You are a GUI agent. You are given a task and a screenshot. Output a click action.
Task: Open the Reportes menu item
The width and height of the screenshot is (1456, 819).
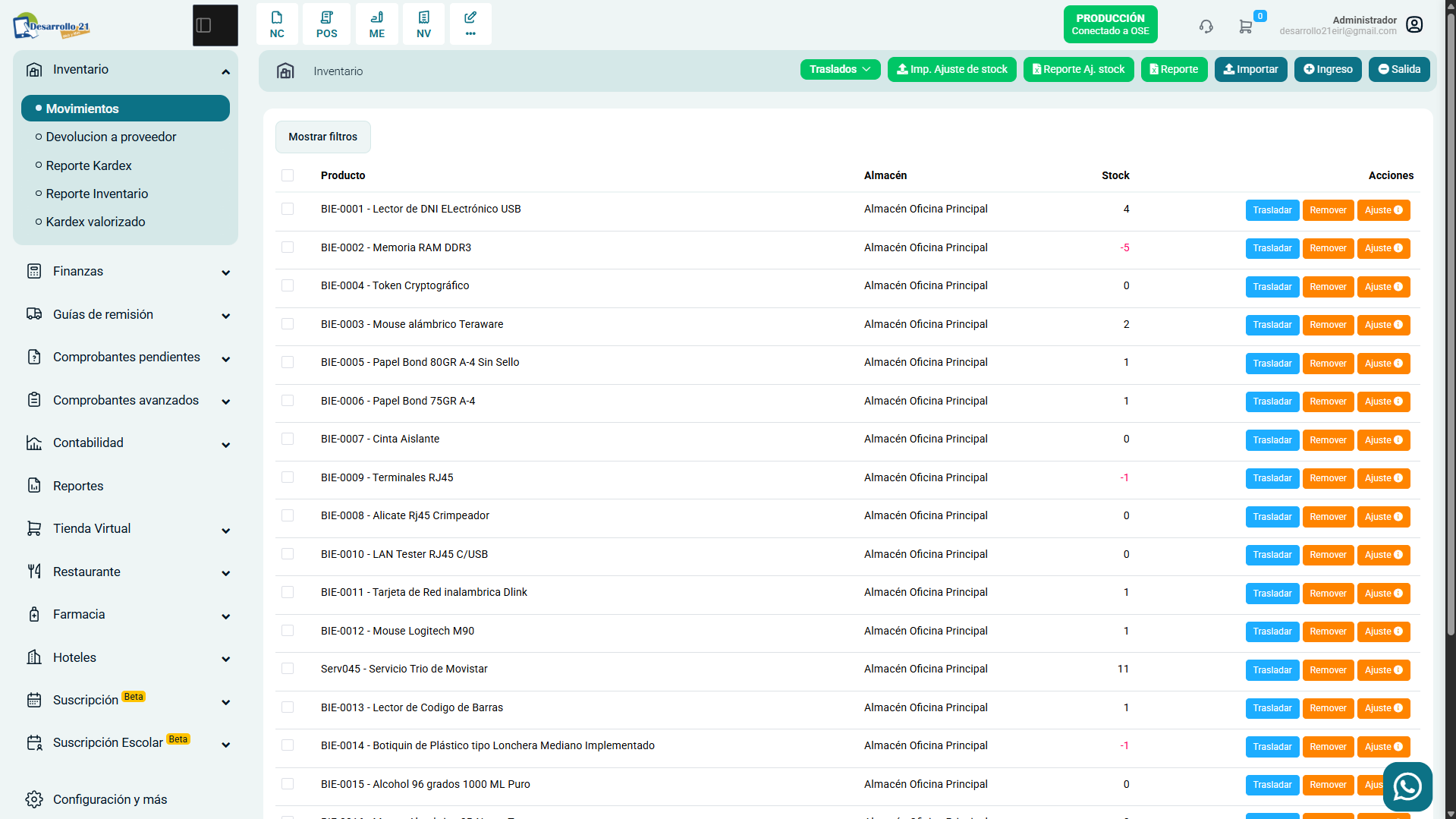(78, 486)
